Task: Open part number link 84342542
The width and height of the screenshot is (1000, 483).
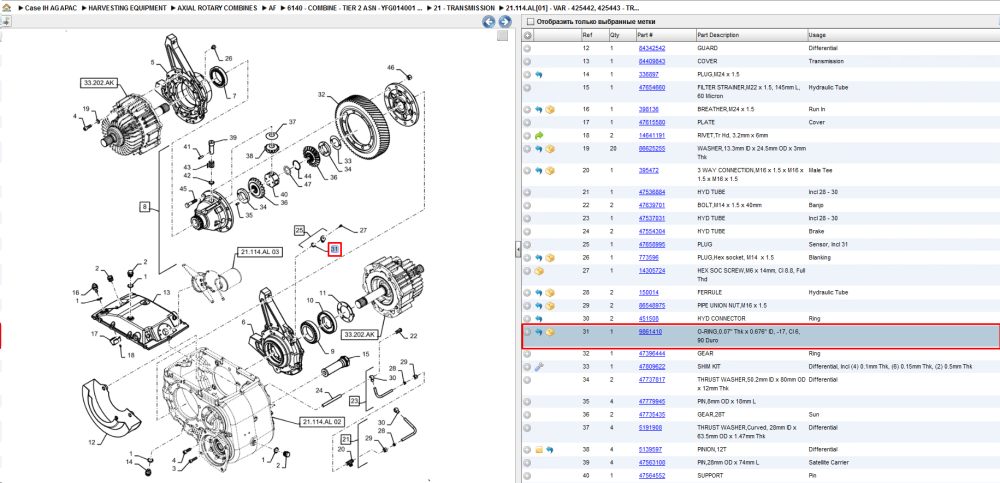Action: pos(652,48)
